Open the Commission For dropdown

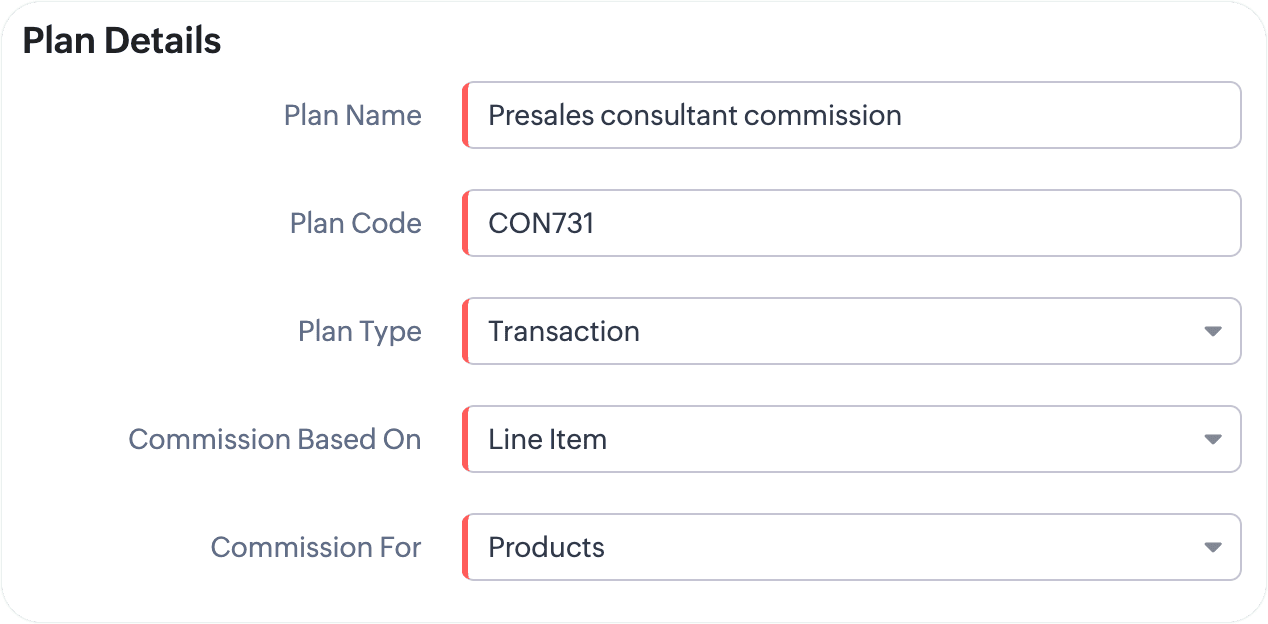[x=852, y=547]
